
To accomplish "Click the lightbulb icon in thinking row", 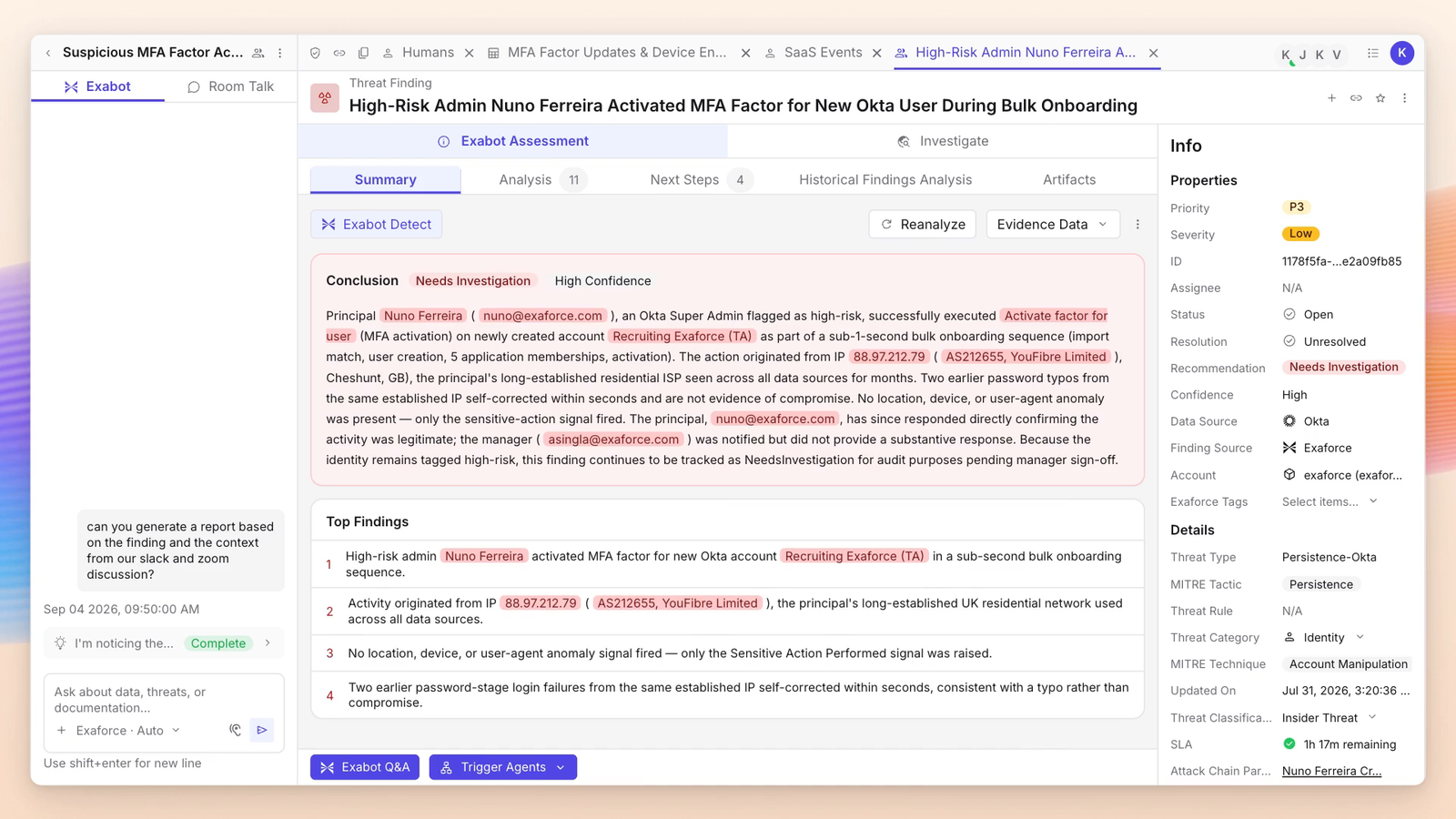I will [60, 643].
